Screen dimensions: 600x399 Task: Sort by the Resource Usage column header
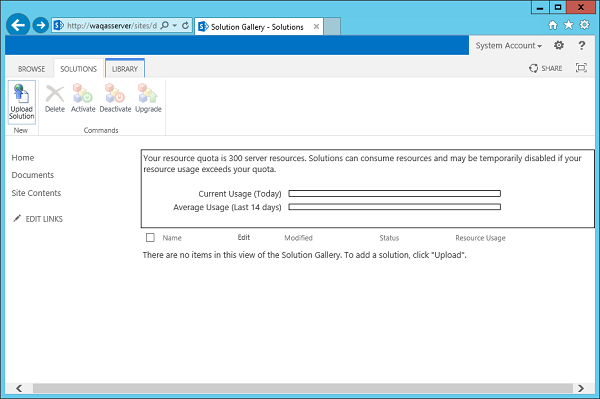point(480,238)
